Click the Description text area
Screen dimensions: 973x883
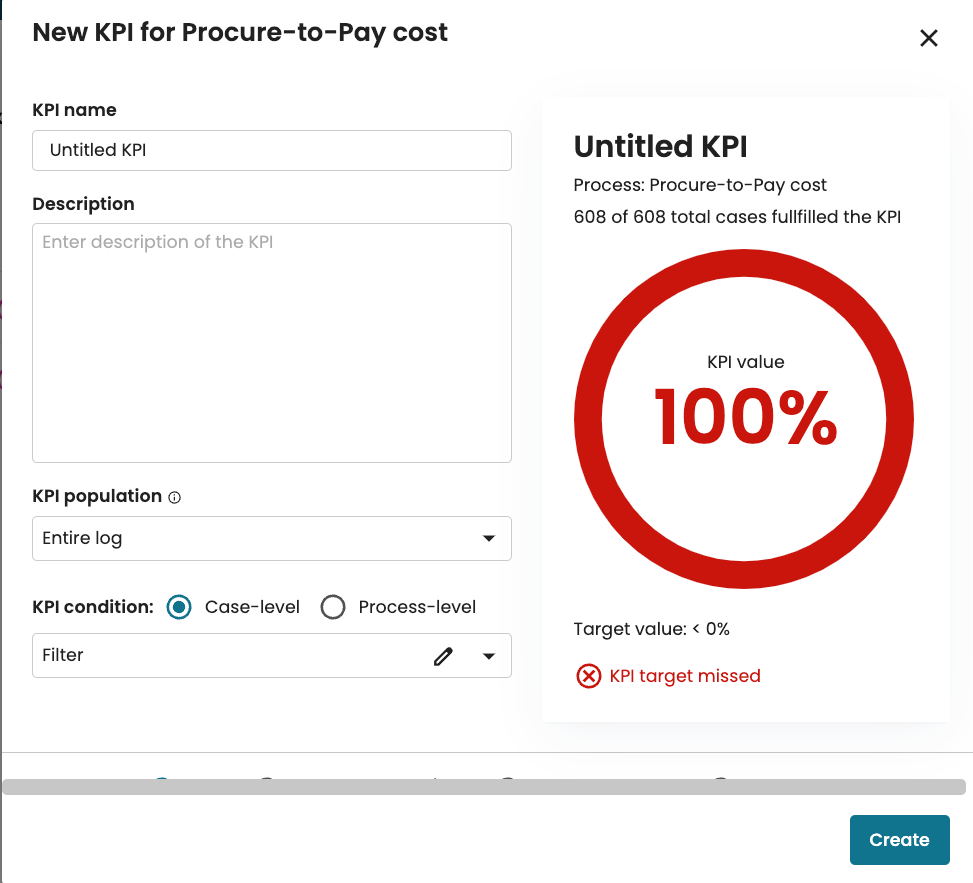pos(271,342)
